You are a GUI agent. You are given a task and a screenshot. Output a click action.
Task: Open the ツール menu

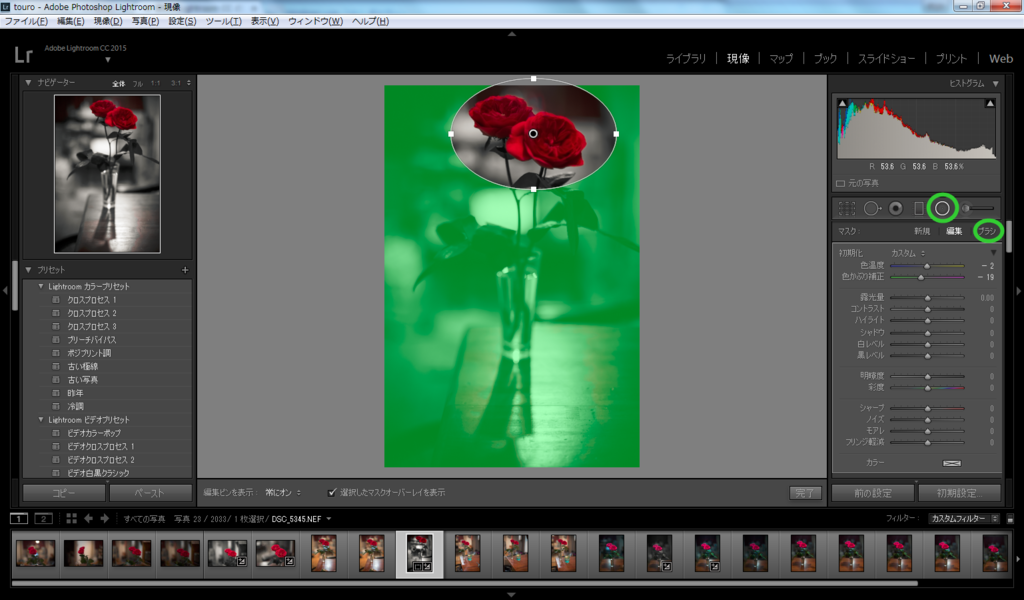223,21
